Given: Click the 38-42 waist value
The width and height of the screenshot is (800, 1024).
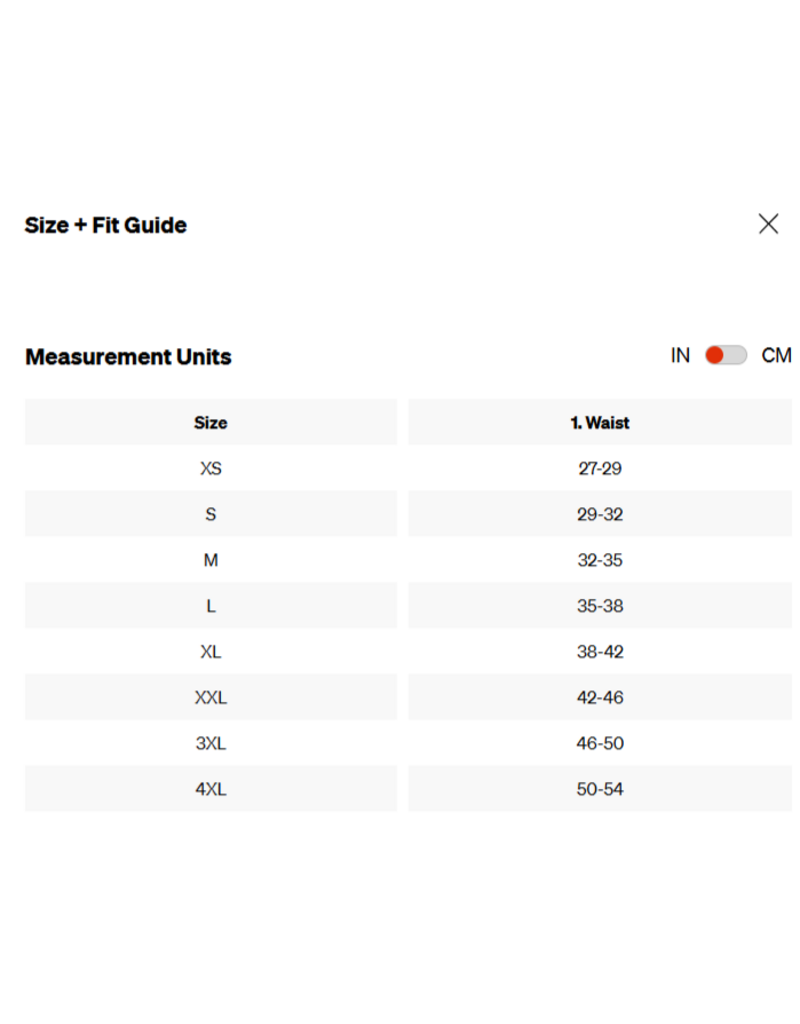Looking at the screenshot, I should coord(600,652).
